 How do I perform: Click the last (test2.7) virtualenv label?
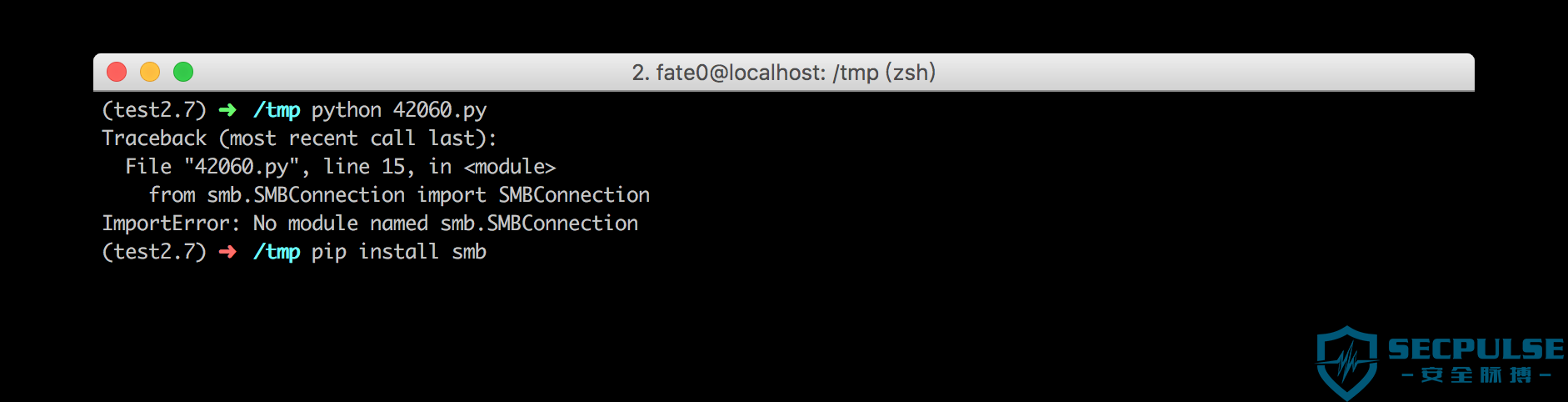click(x=154, y=252)
